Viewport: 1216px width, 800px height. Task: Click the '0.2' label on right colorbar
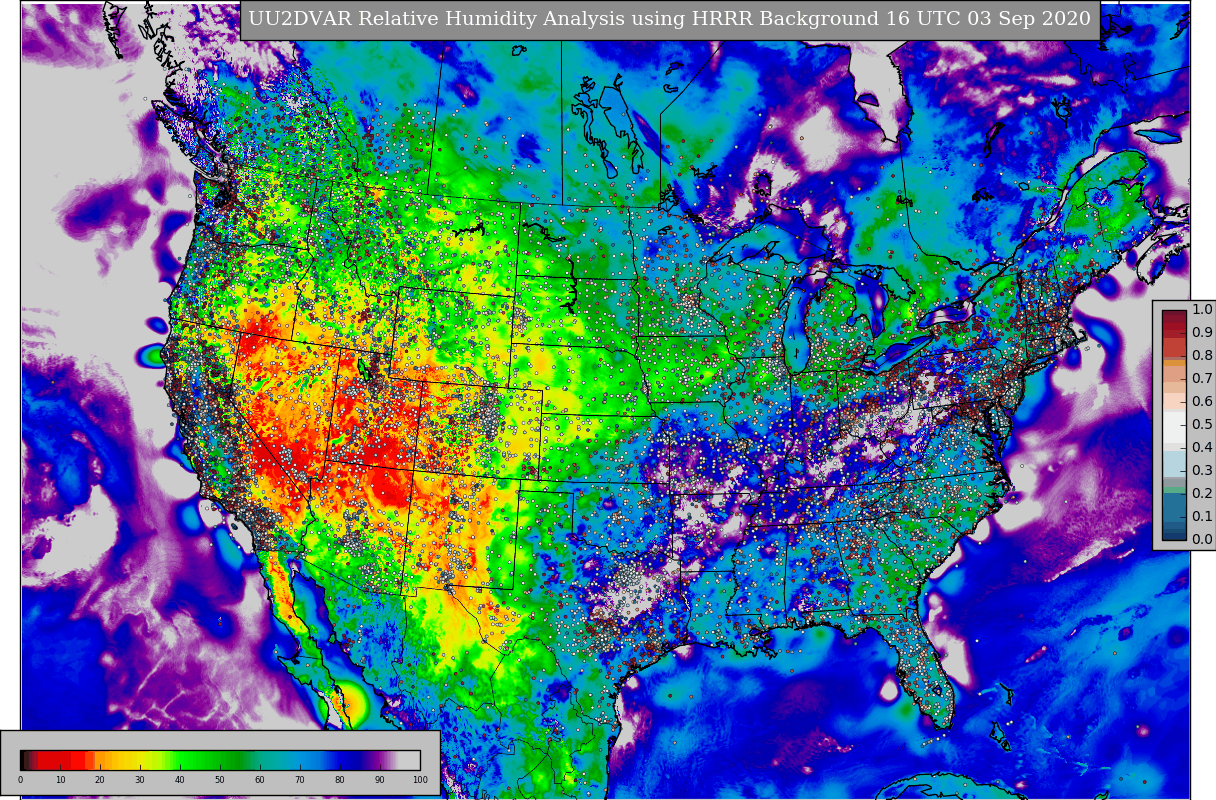(x=1202, y=494)
